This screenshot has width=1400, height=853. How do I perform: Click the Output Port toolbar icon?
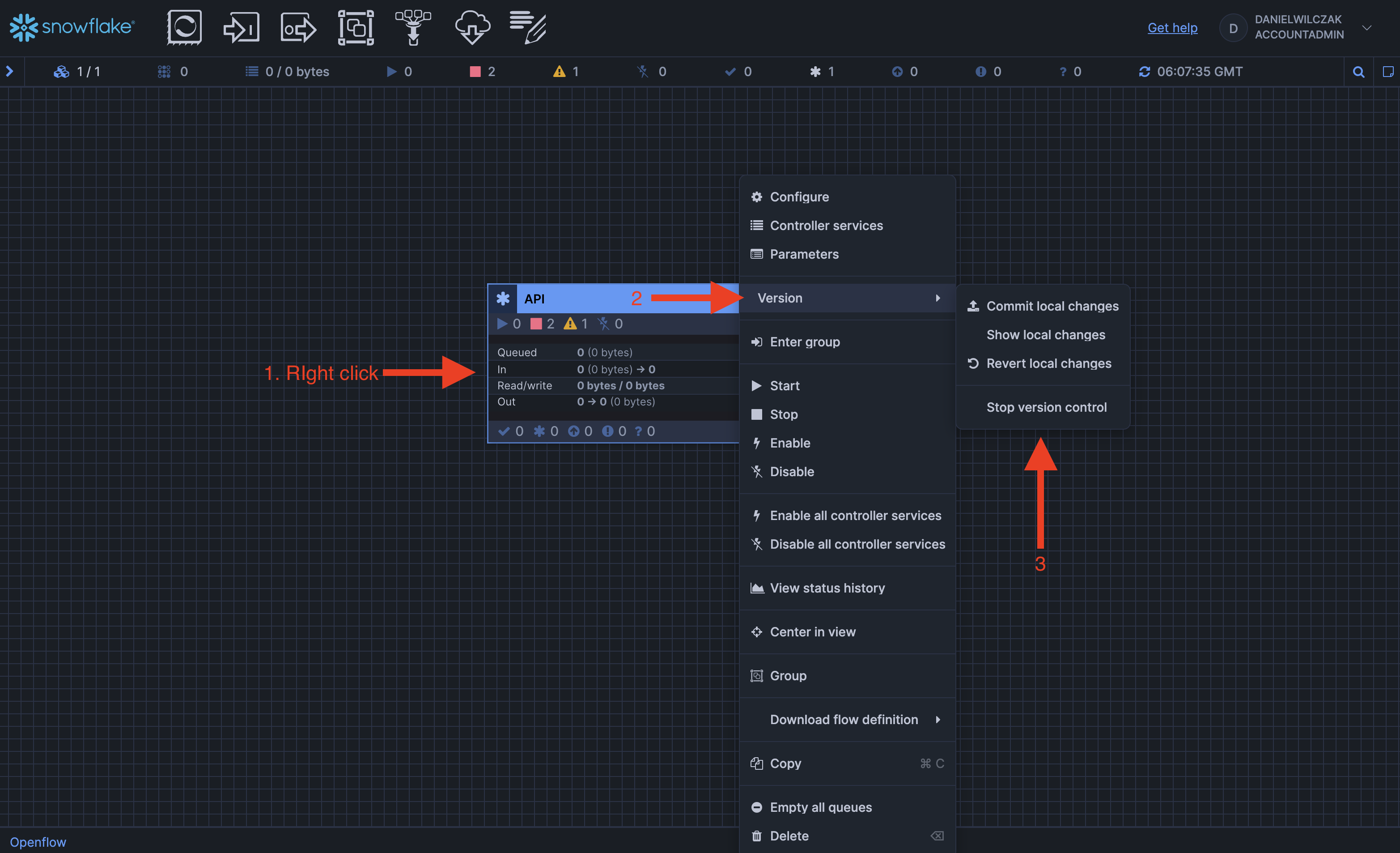coord(298,27)
